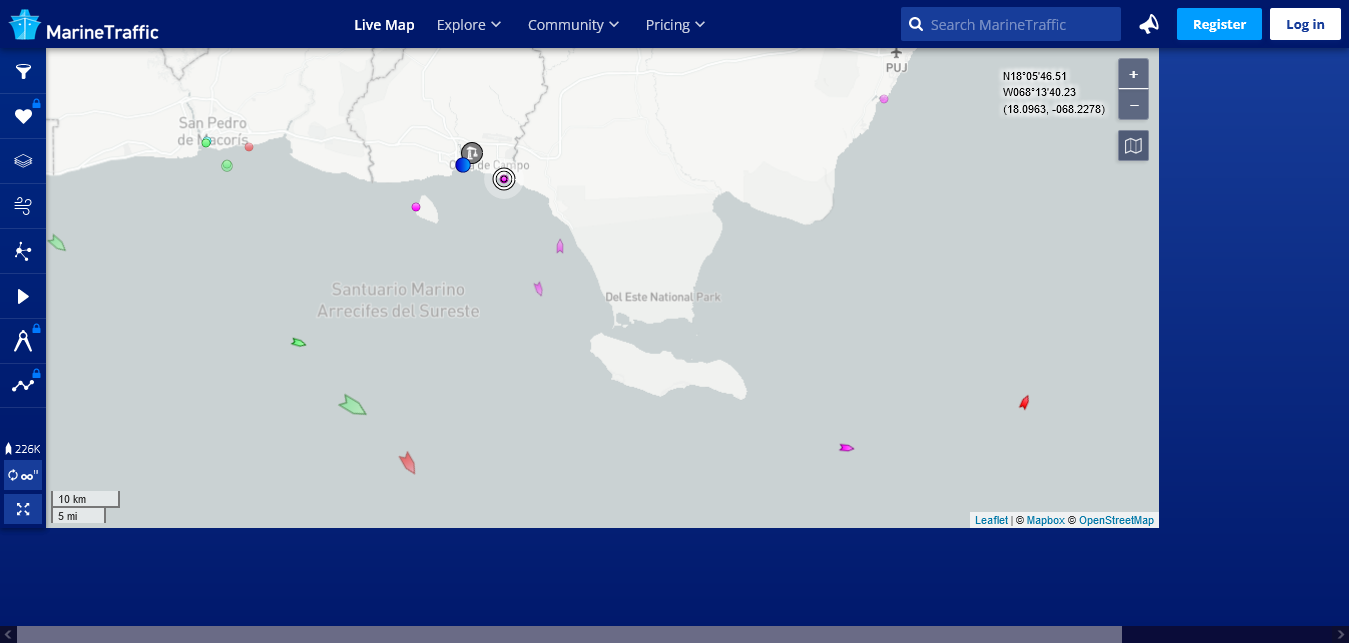Select the magenta vessel south of the island
The image size is (1349, 643).
tap(846, 448)
